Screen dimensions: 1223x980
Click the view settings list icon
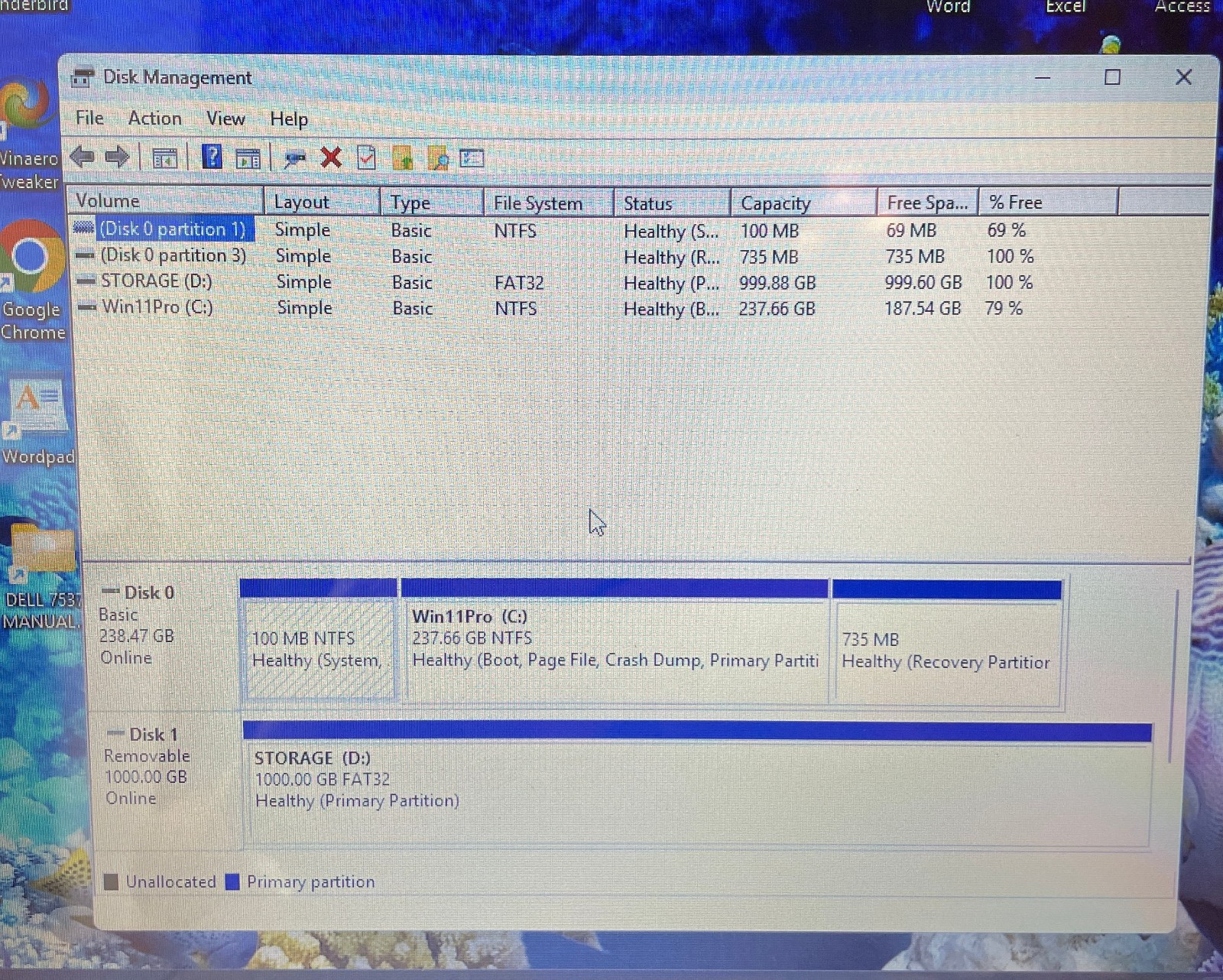click(x=472, y=157)
